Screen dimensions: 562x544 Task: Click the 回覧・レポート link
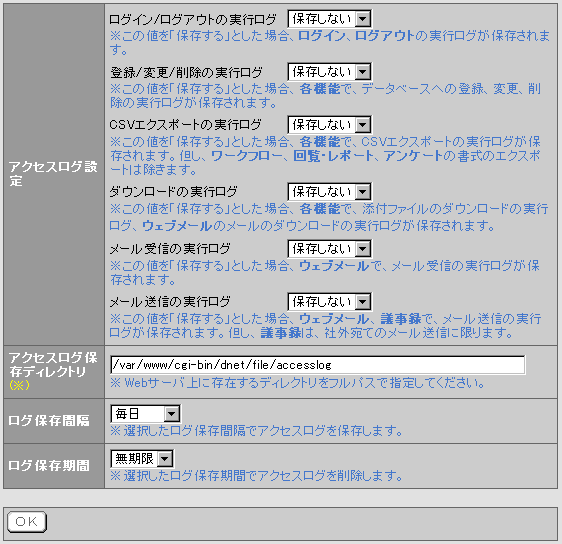point(333,156)
